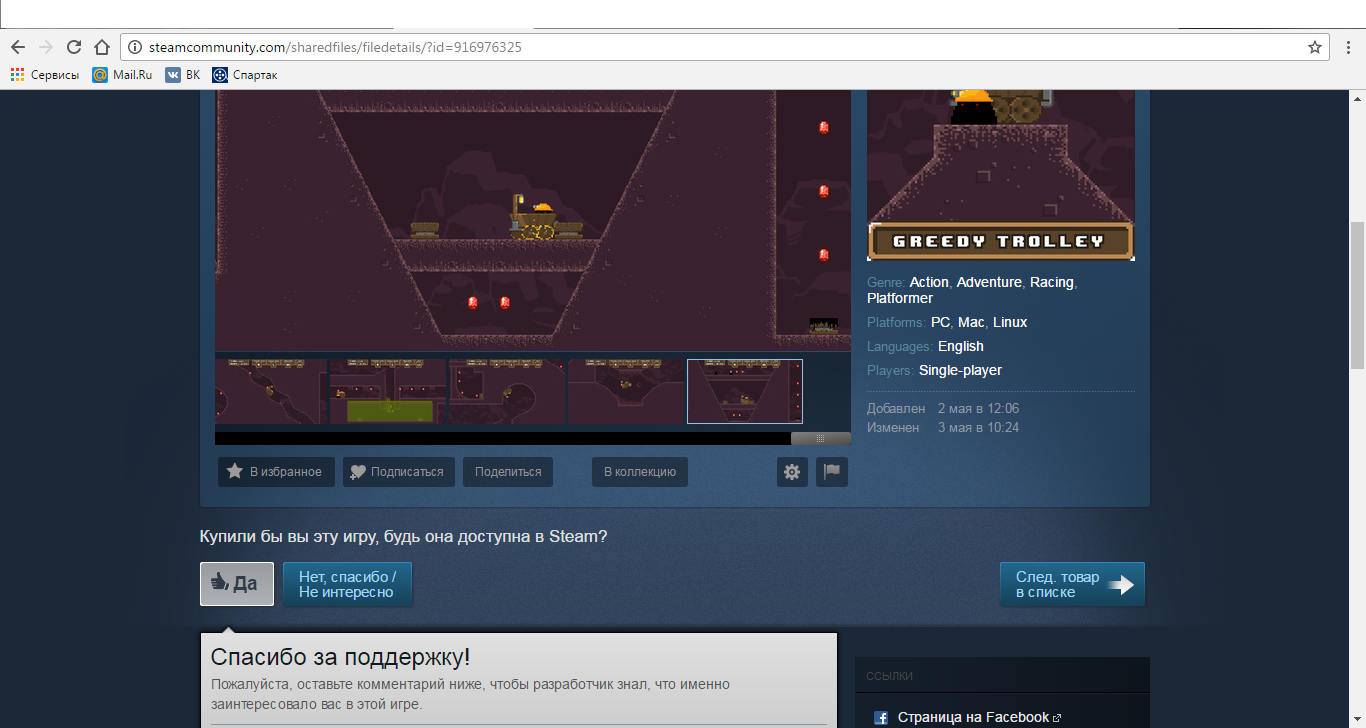This screenshot has height=728, width=1366.
Task: Click the Добавлен date 2 мая в 12:06
Action: coord(978,408)
